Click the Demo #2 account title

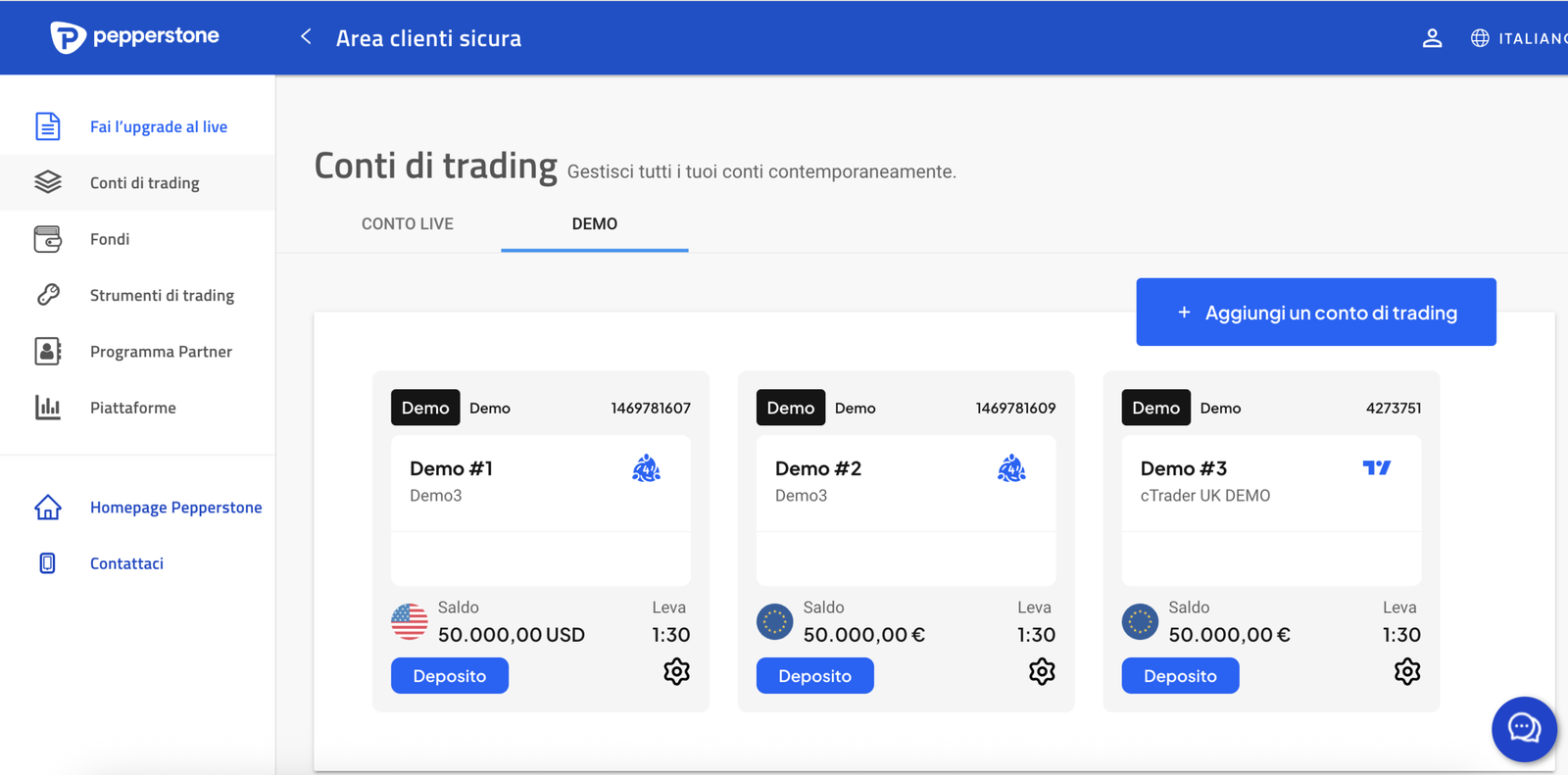pos(818,468)
